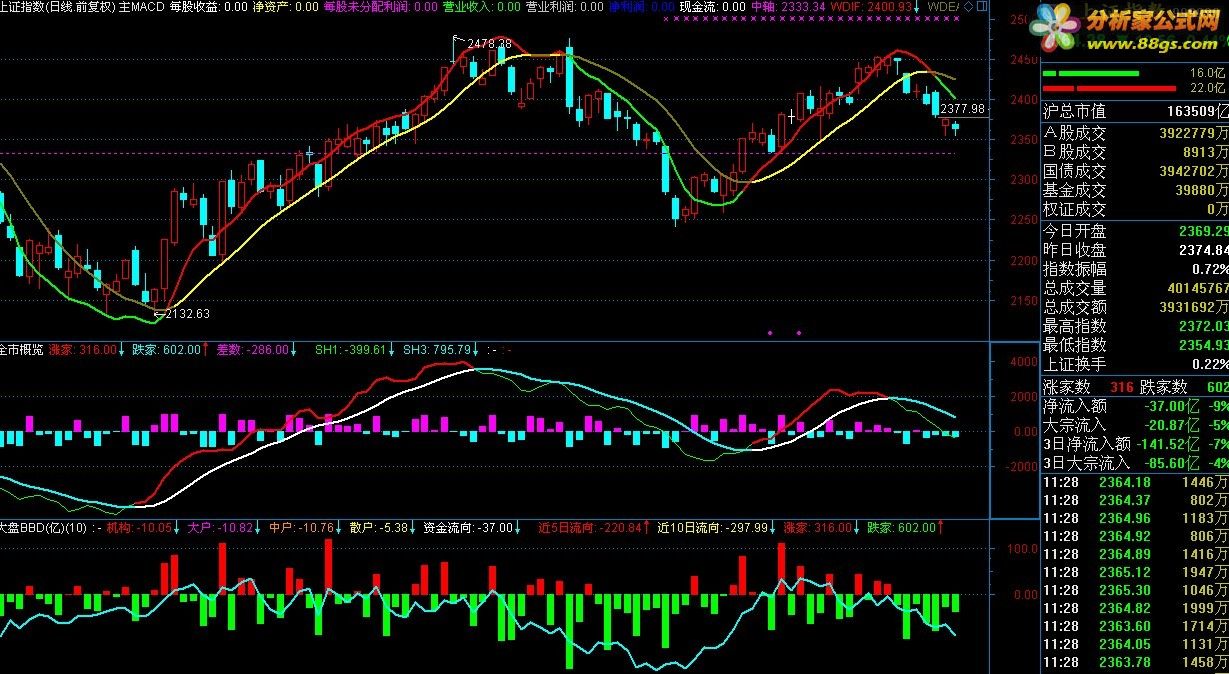This screenshot has height=674, width=1229.
Task: Select the 散户: -5.38 value
Action: pyautogui.click(x=379, y=527)
